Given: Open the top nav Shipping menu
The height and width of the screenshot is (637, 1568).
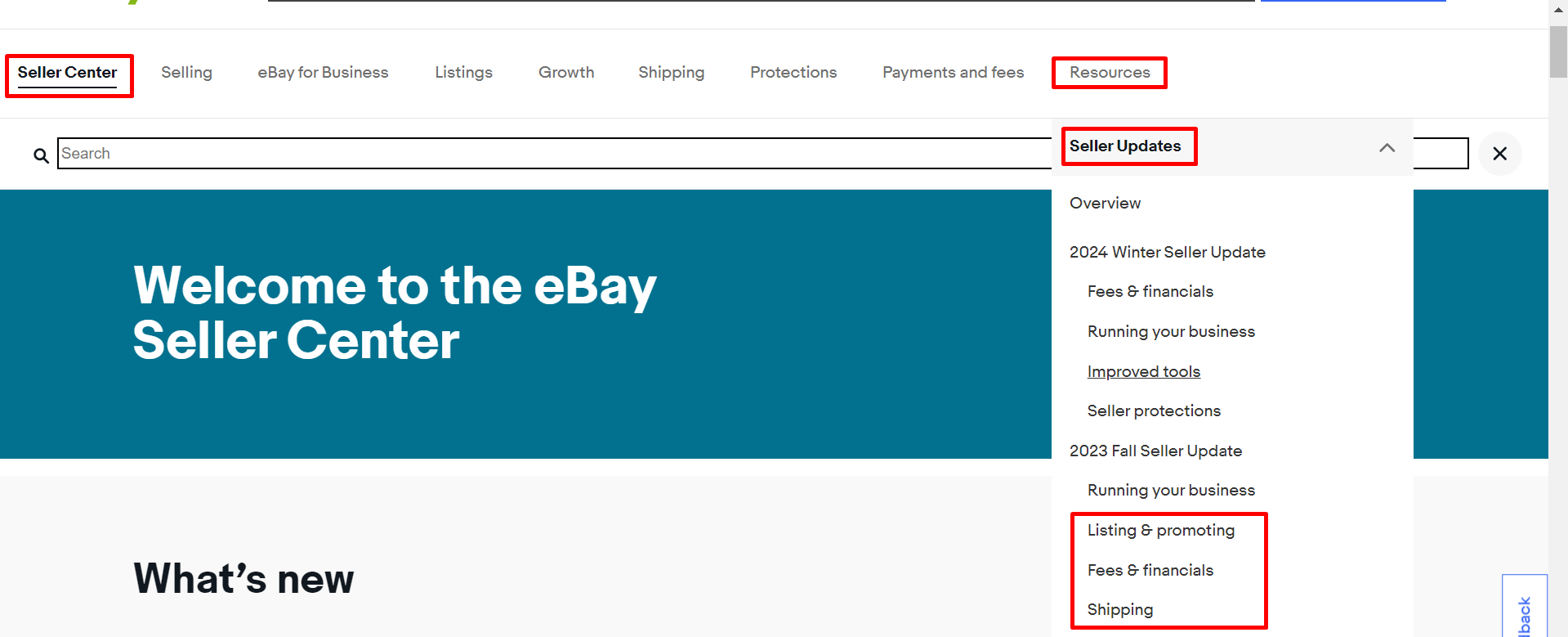Looking at the screenshot, I should click(671, 73).
